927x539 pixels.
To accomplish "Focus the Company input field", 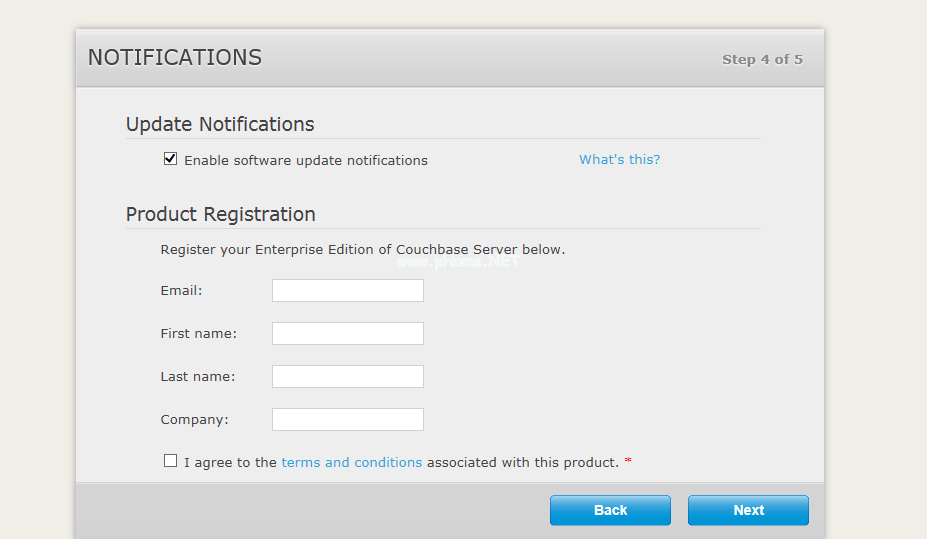I will 347,420.
